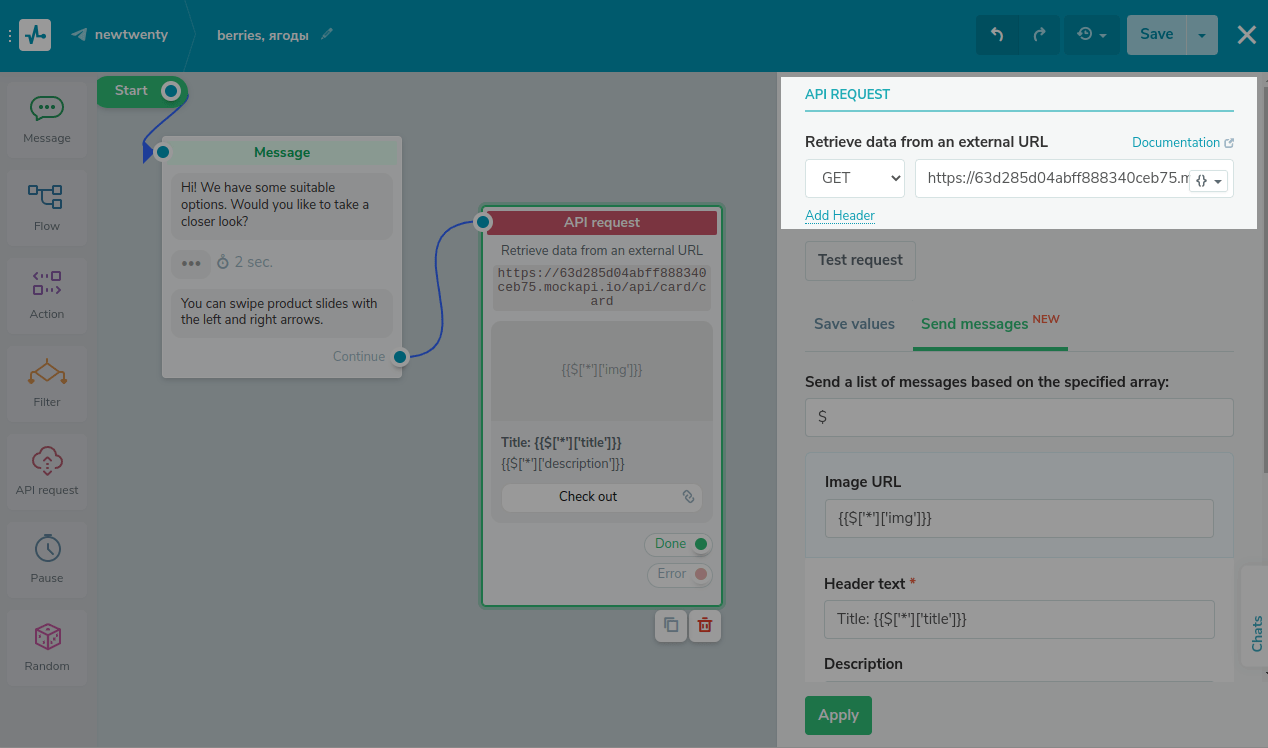Click the Add Header link
The height and width of the screenshot is (748, 1268).
coord(840,215)
